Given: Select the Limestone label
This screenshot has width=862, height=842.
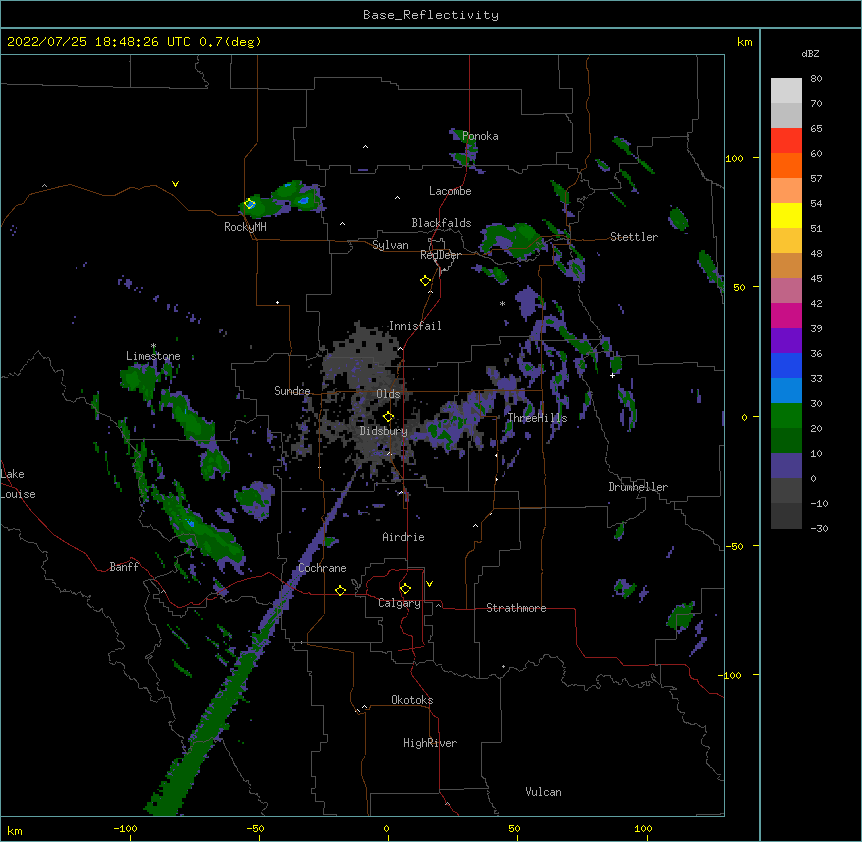Looking at the screenshot, I should (153, 356).
